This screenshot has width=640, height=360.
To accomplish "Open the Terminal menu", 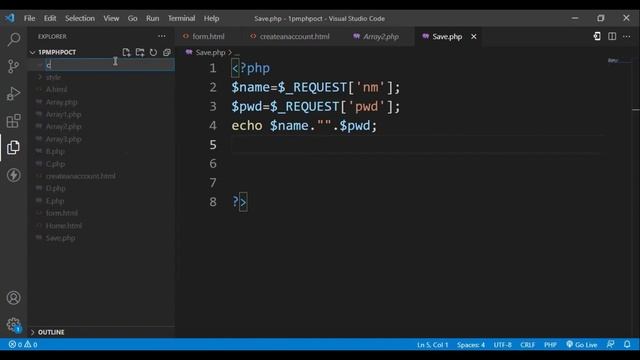I will pos(181,18).
